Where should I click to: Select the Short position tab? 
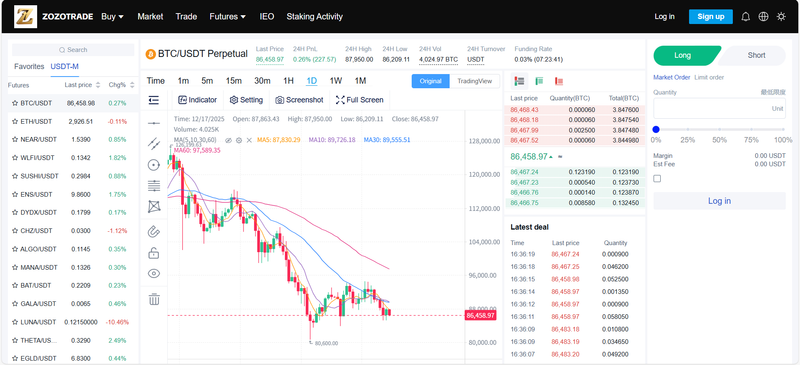point(755,56)
